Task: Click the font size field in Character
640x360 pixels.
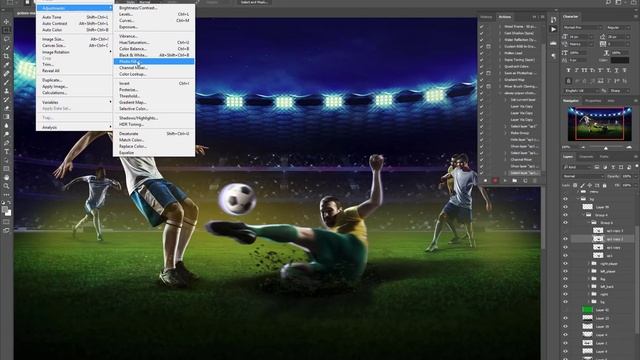Action: pyautogui.click(x=581, y=37)
